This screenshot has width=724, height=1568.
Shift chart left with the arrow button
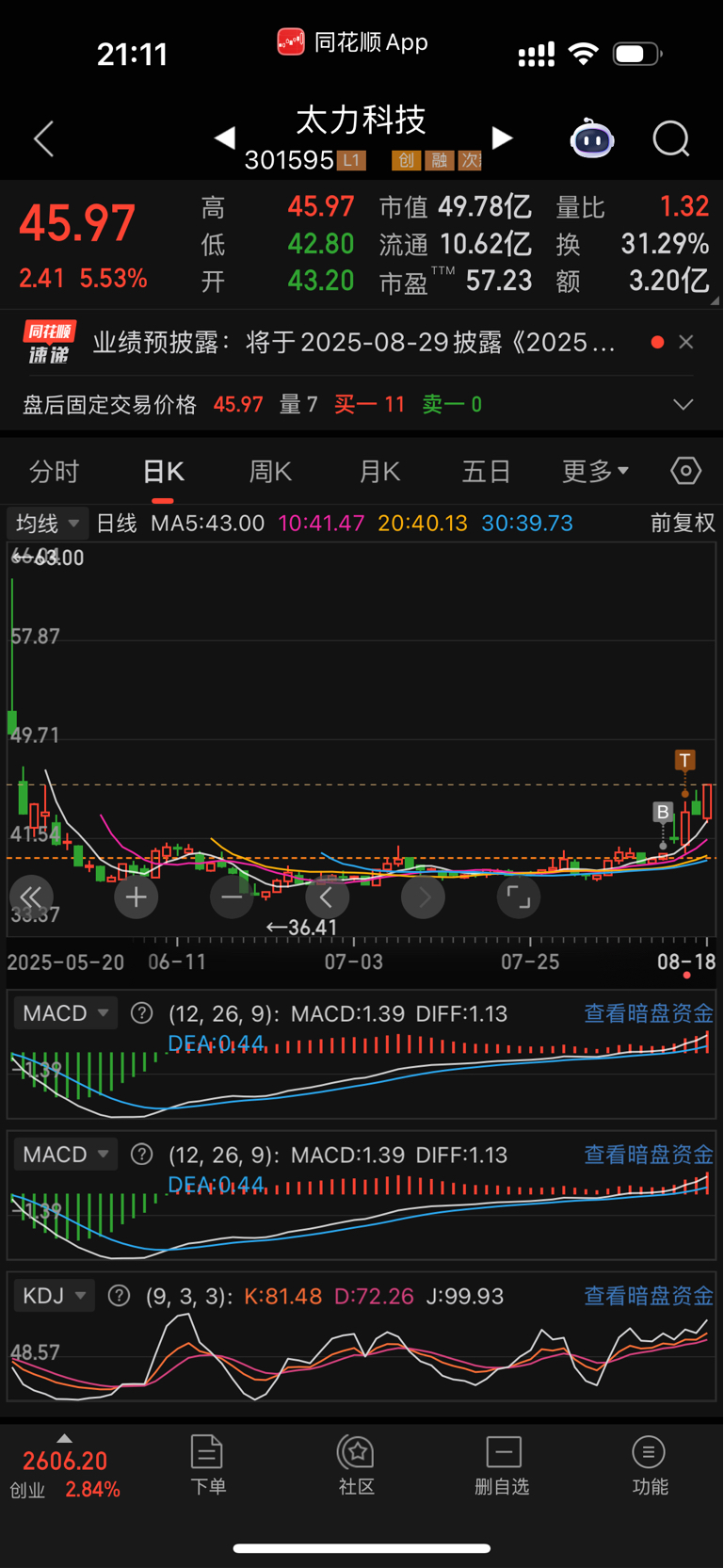click(x=327, y=897)
